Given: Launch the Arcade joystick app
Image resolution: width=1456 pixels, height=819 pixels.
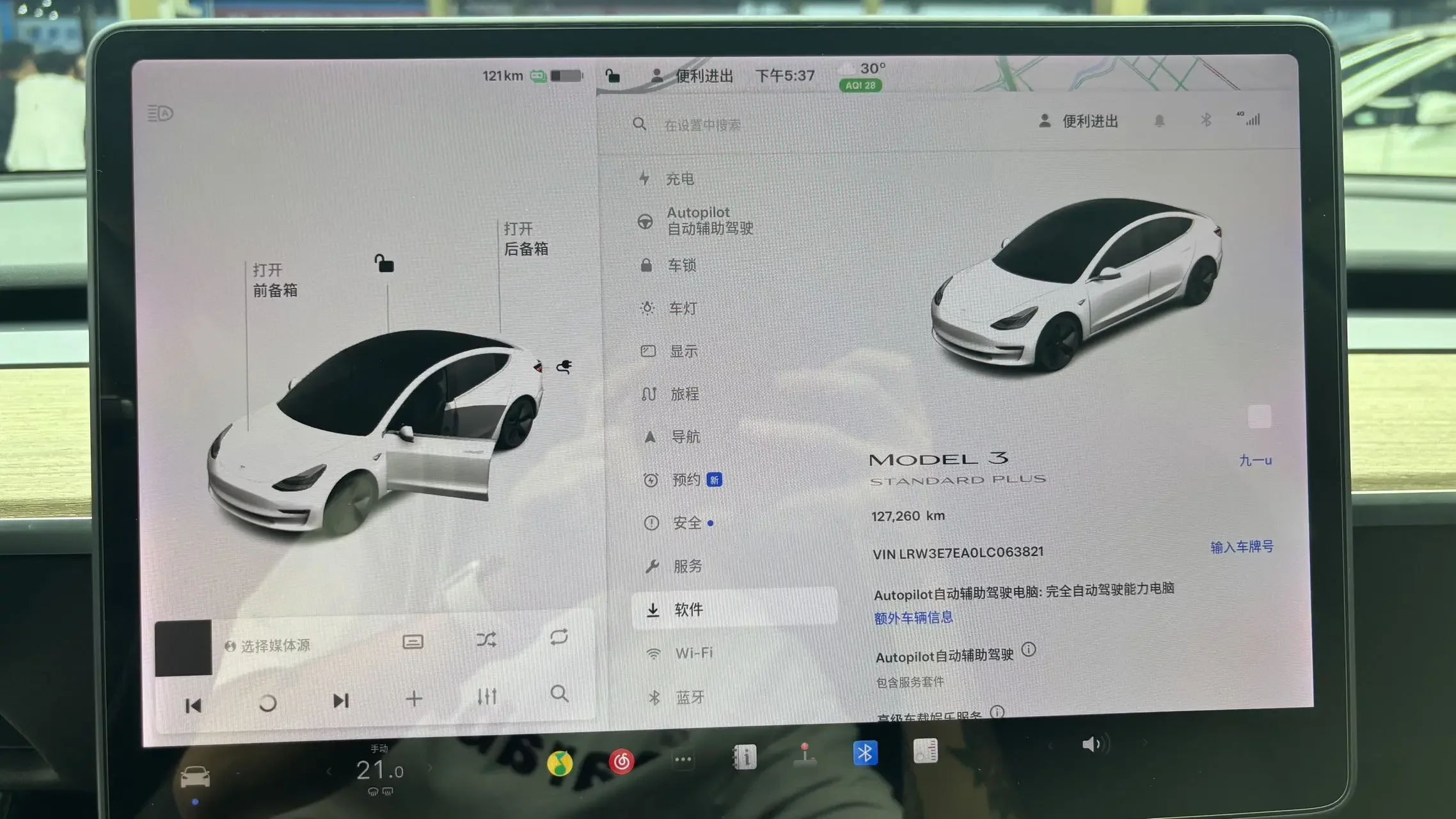Looking at the screenshot, I should tap(805, 754).
